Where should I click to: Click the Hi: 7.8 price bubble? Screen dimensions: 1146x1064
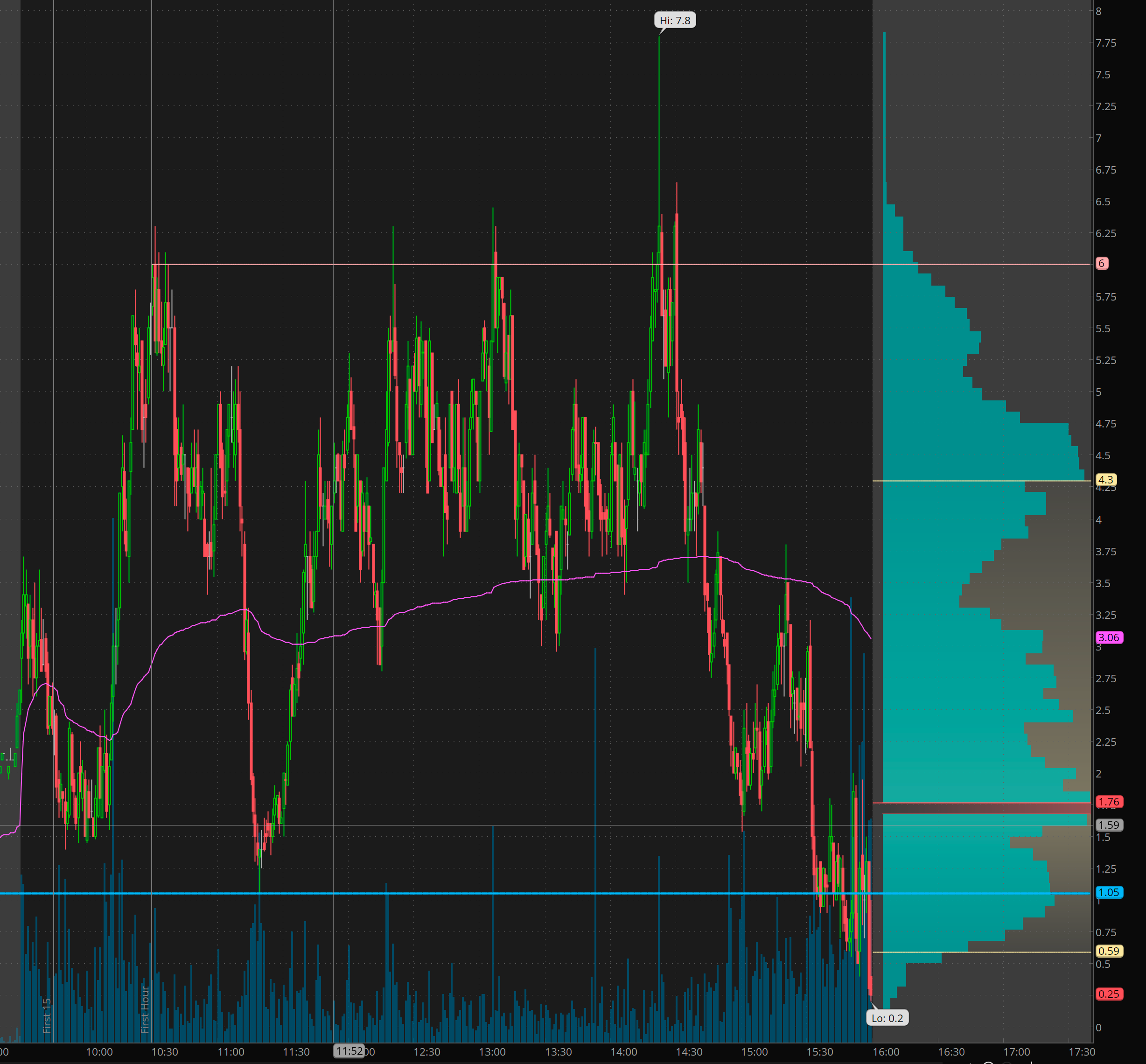[x=675, y=21]
